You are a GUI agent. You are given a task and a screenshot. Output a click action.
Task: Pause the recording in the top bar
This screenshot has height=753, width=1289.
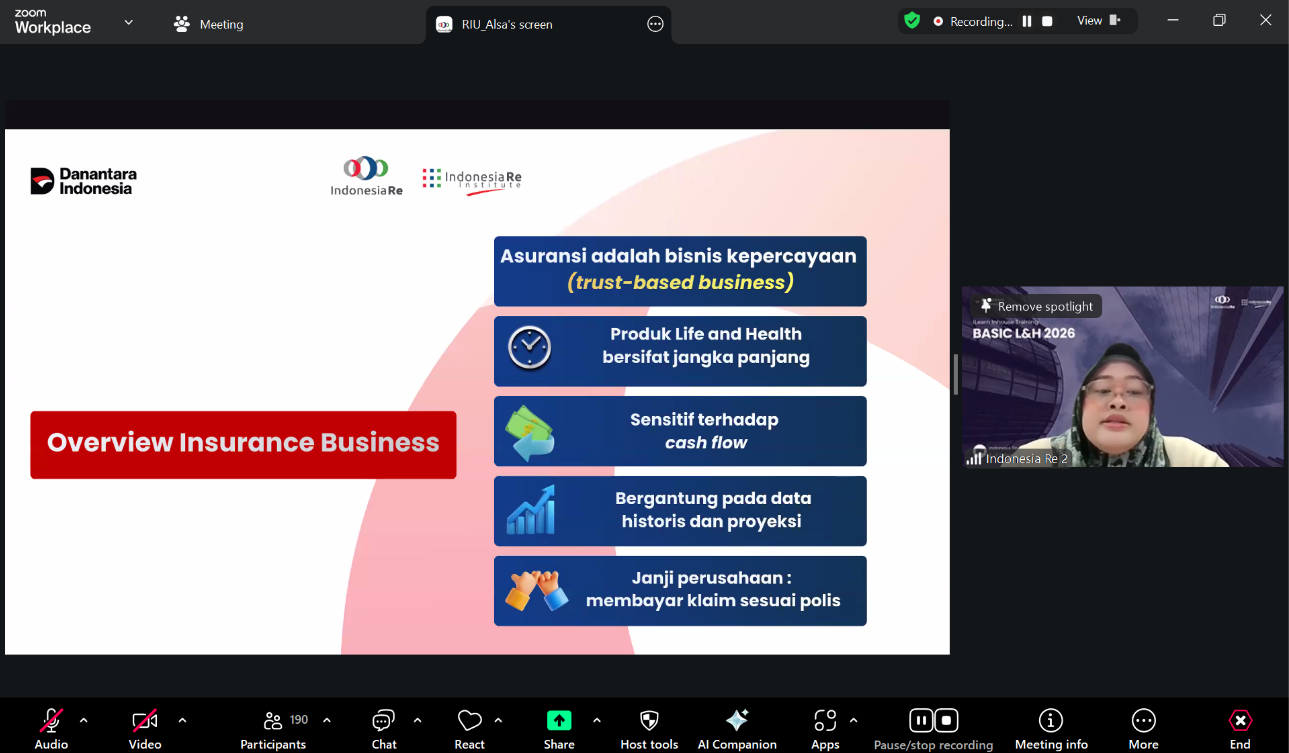tap(1026, 21)
